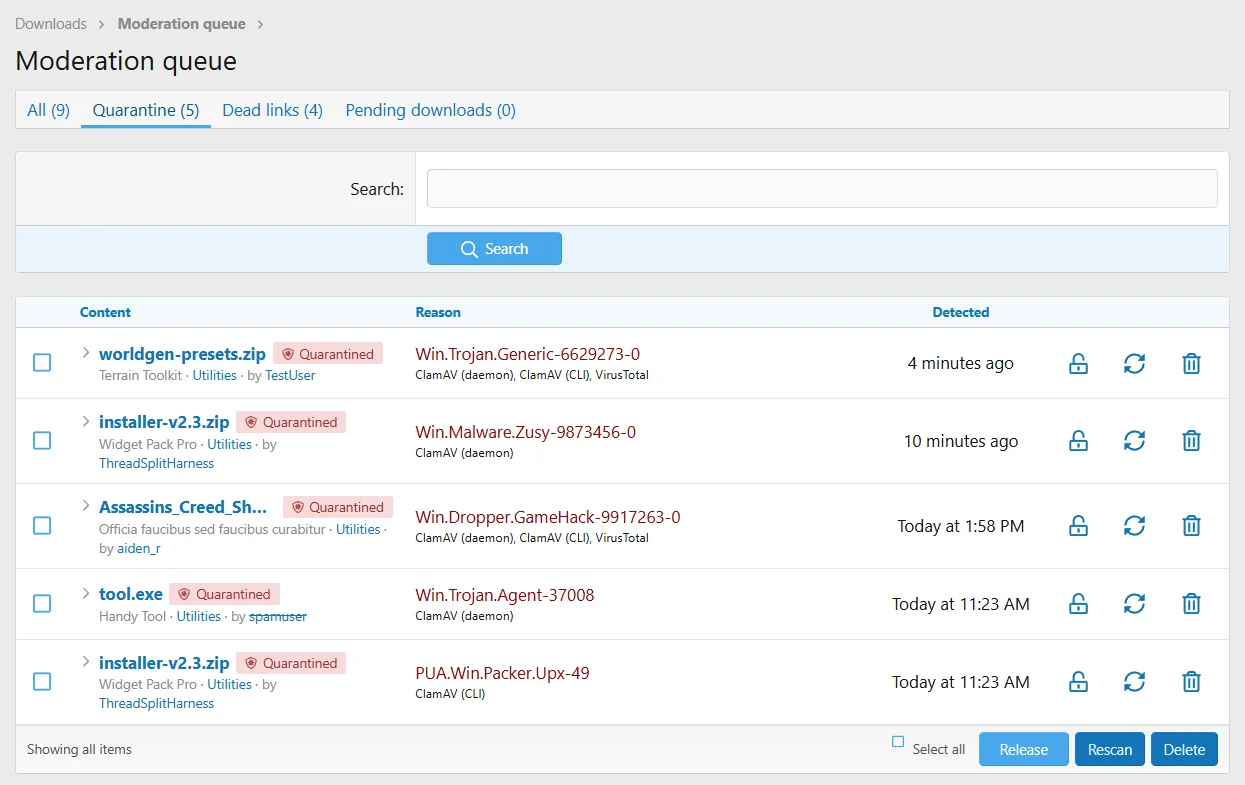Release the Assassins_Creed file with its unlock icon
The image size is (1245, 785).
1078,526
